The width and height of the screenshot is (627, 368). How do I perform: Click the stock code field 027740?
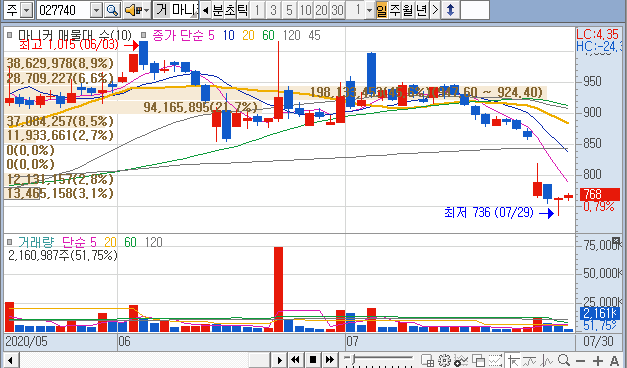tap(64, 10)
